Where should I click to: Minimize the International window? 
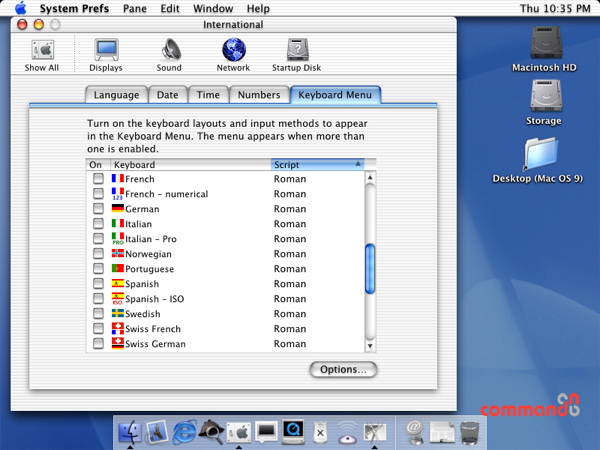click(39, 24)
